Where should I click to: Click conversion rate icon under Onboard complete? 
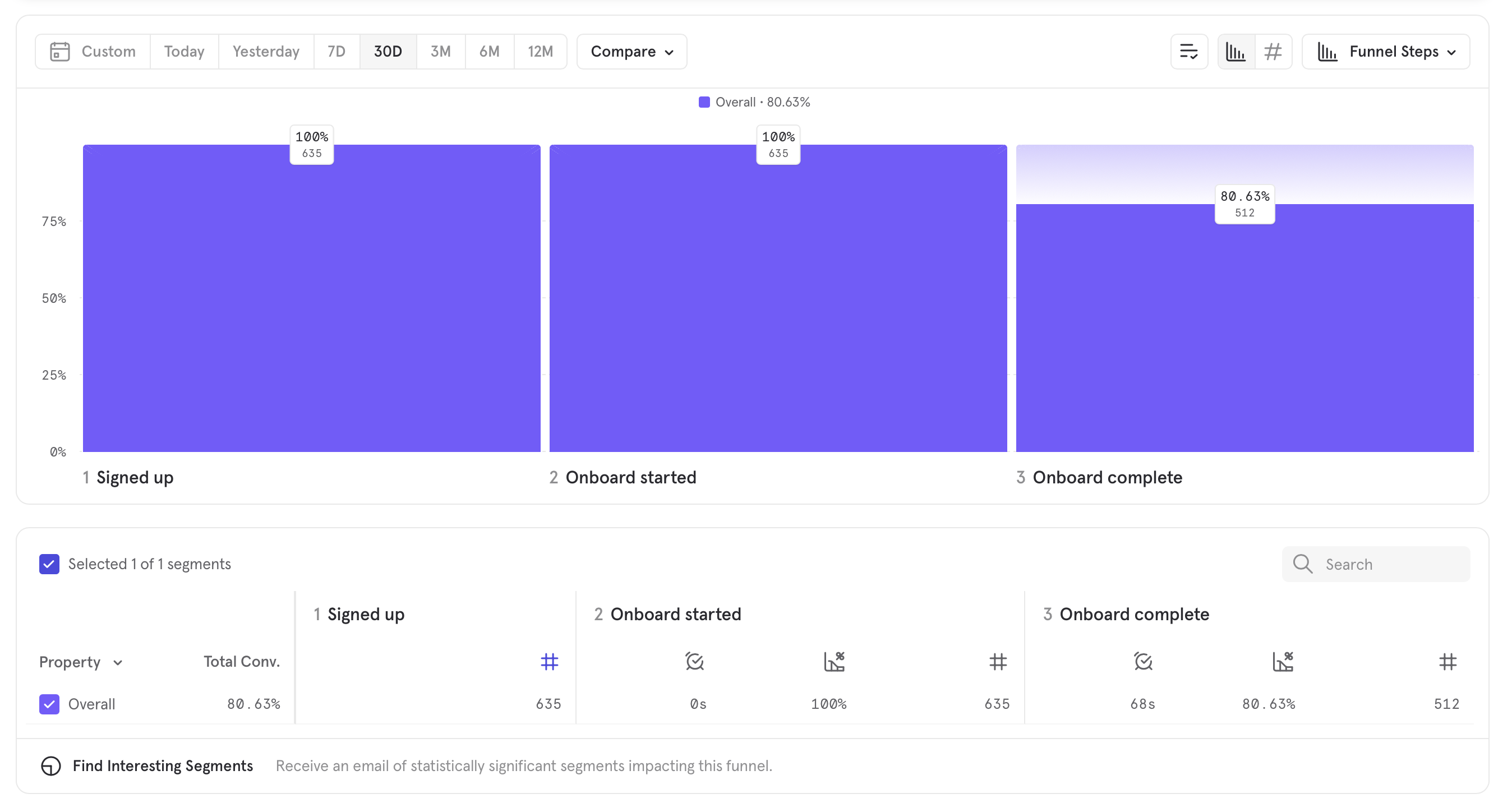click(1283, 662)
